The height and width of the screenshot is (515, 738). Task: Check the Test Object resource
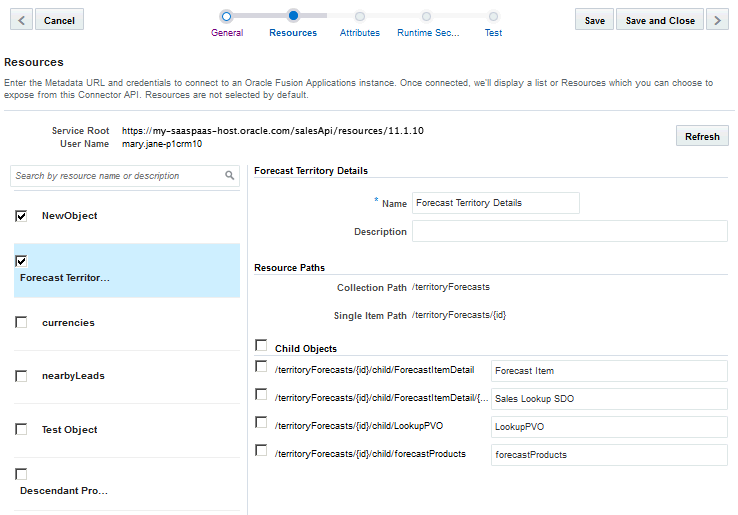pos(21,429)
